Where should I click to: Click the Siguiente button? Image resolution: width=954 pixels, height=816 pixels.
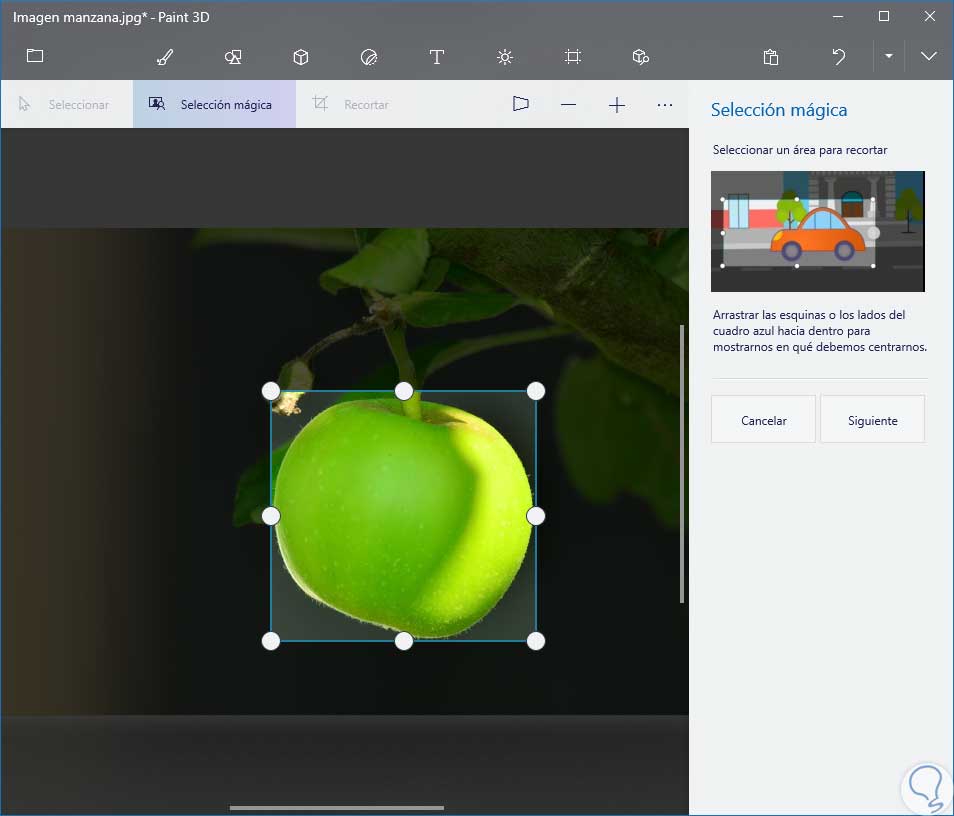(872, 420)
